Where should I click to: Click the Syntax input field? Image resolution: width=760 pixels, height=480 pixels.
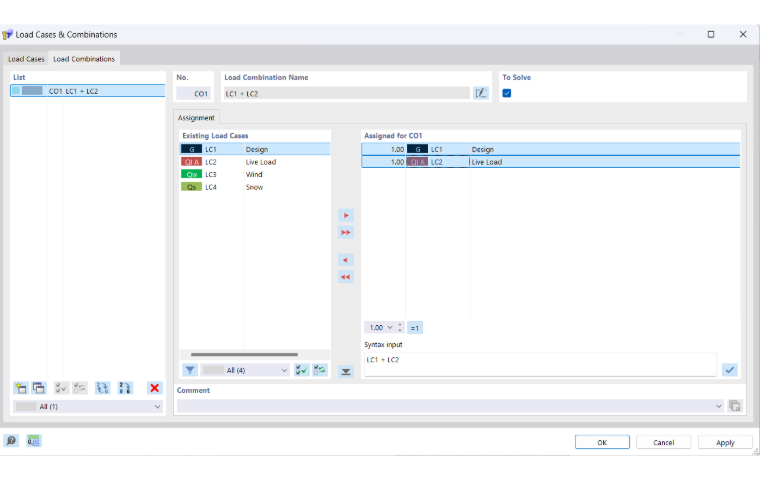click(x=540, y=364)
